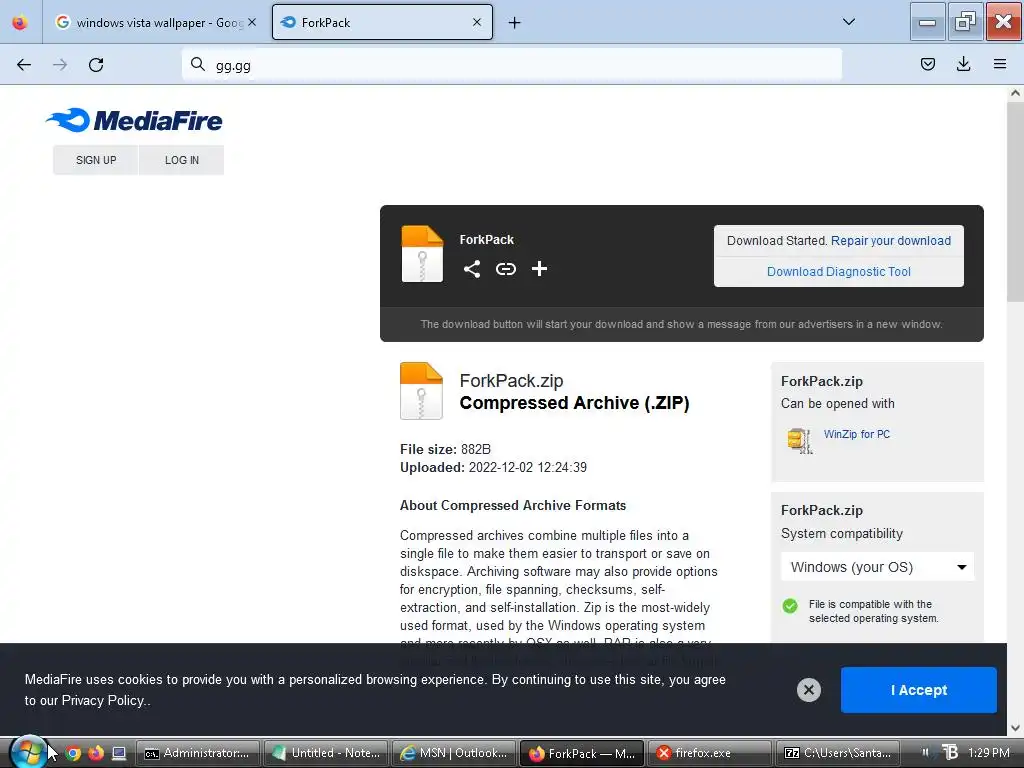Screen dimensions: 1024x768
Task: Click the I Accept cookies button
Action: tap(919, 690)
